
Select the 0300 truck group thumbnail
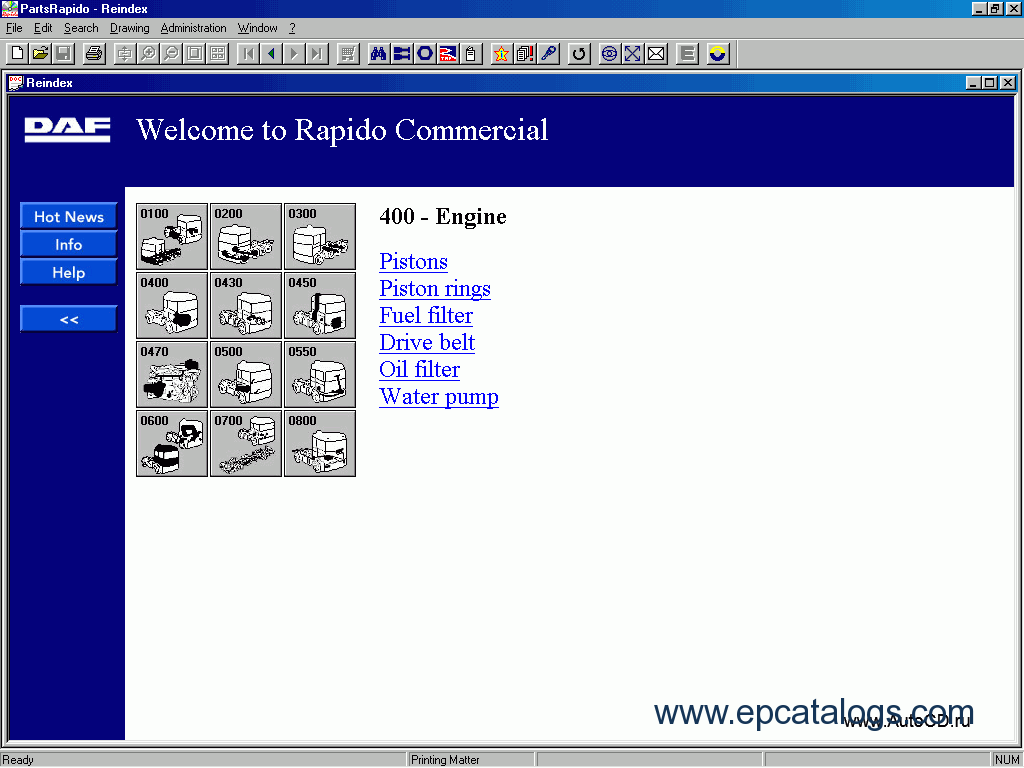tap(320, 236)
